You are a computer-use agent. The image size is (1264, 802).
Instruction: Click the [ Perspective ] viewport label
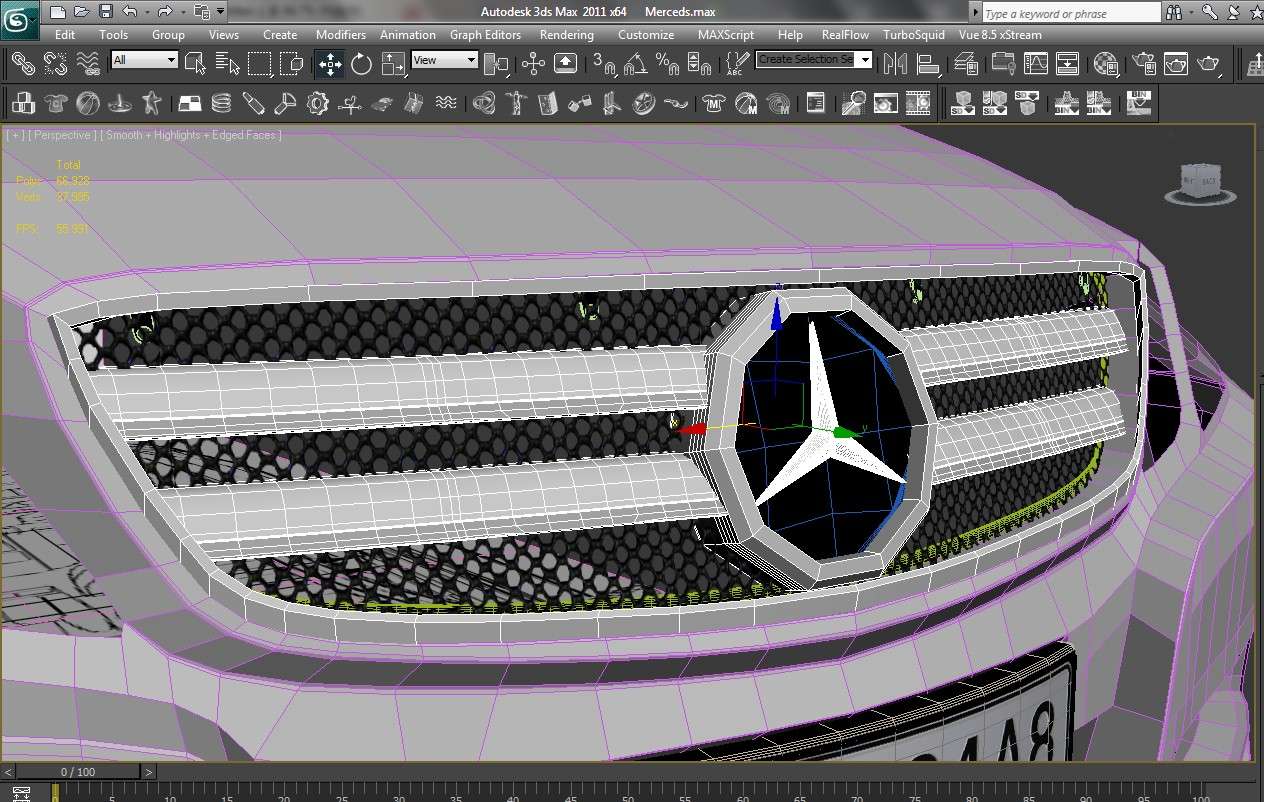point(63,135)
